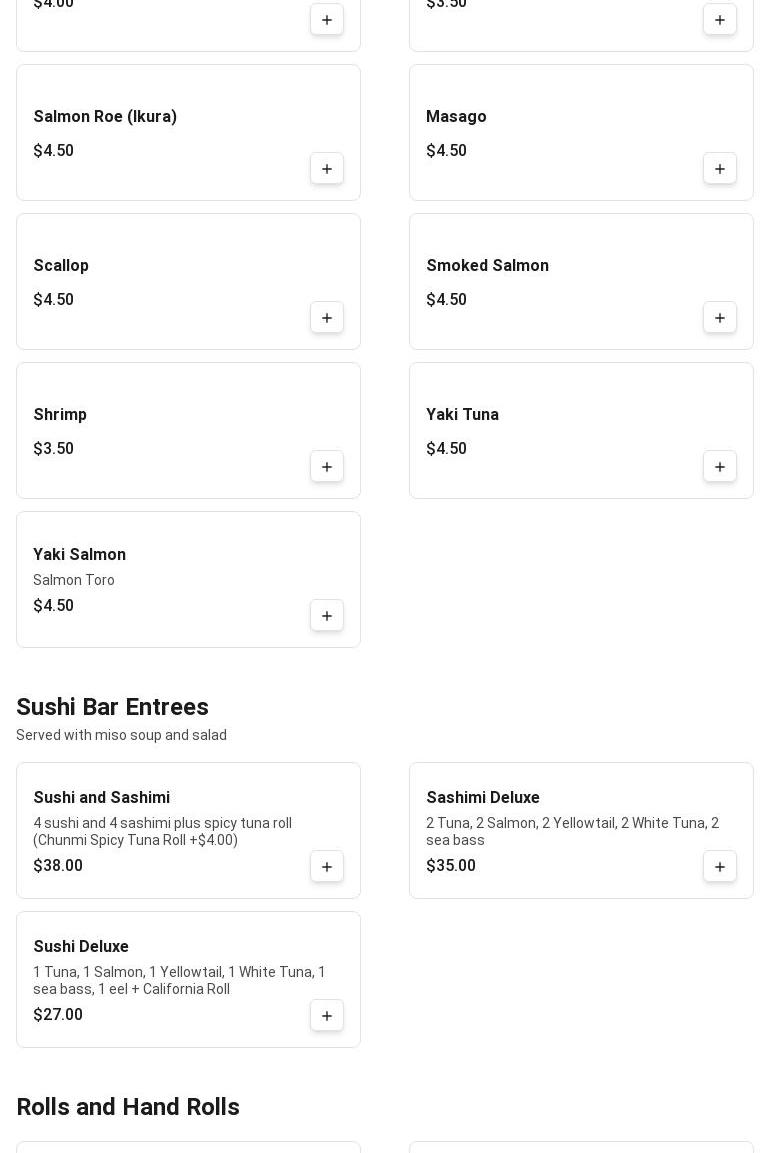770x1153 pixels.
Task: Add Yaki Salmon to order
Action: [327, 615]
